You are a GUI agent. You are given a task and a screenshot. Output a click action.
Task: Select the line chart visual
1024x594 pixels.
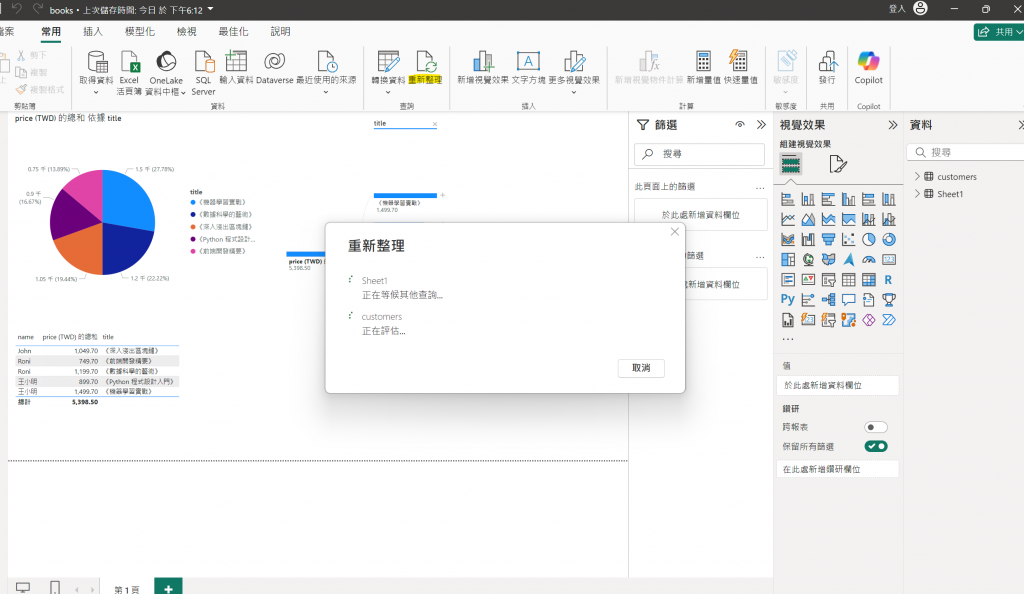pos(788,219)
